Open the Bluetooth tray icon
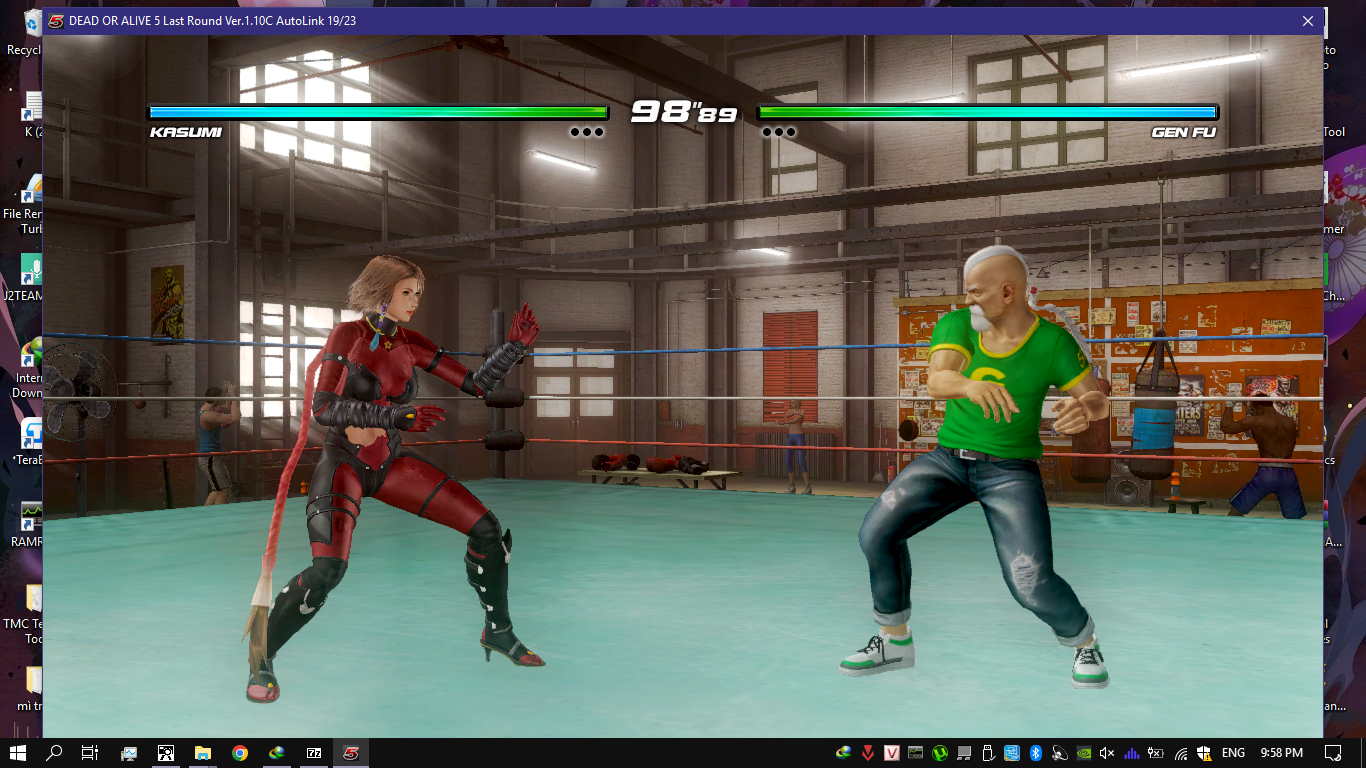Screen dimensions: 1366x768 [x=1036, y=753]
